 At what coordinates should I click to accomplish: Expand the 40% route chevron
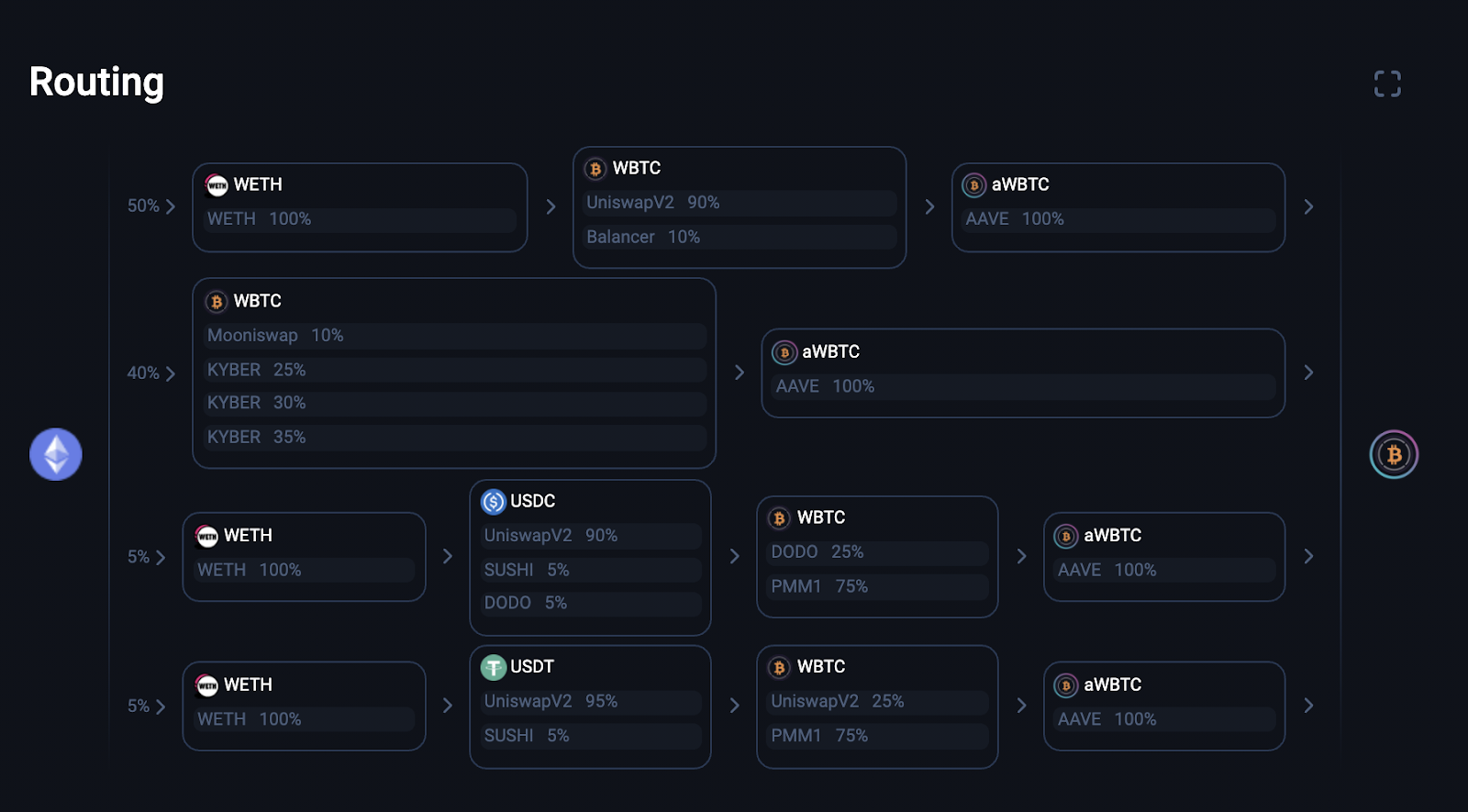(171, 373)
